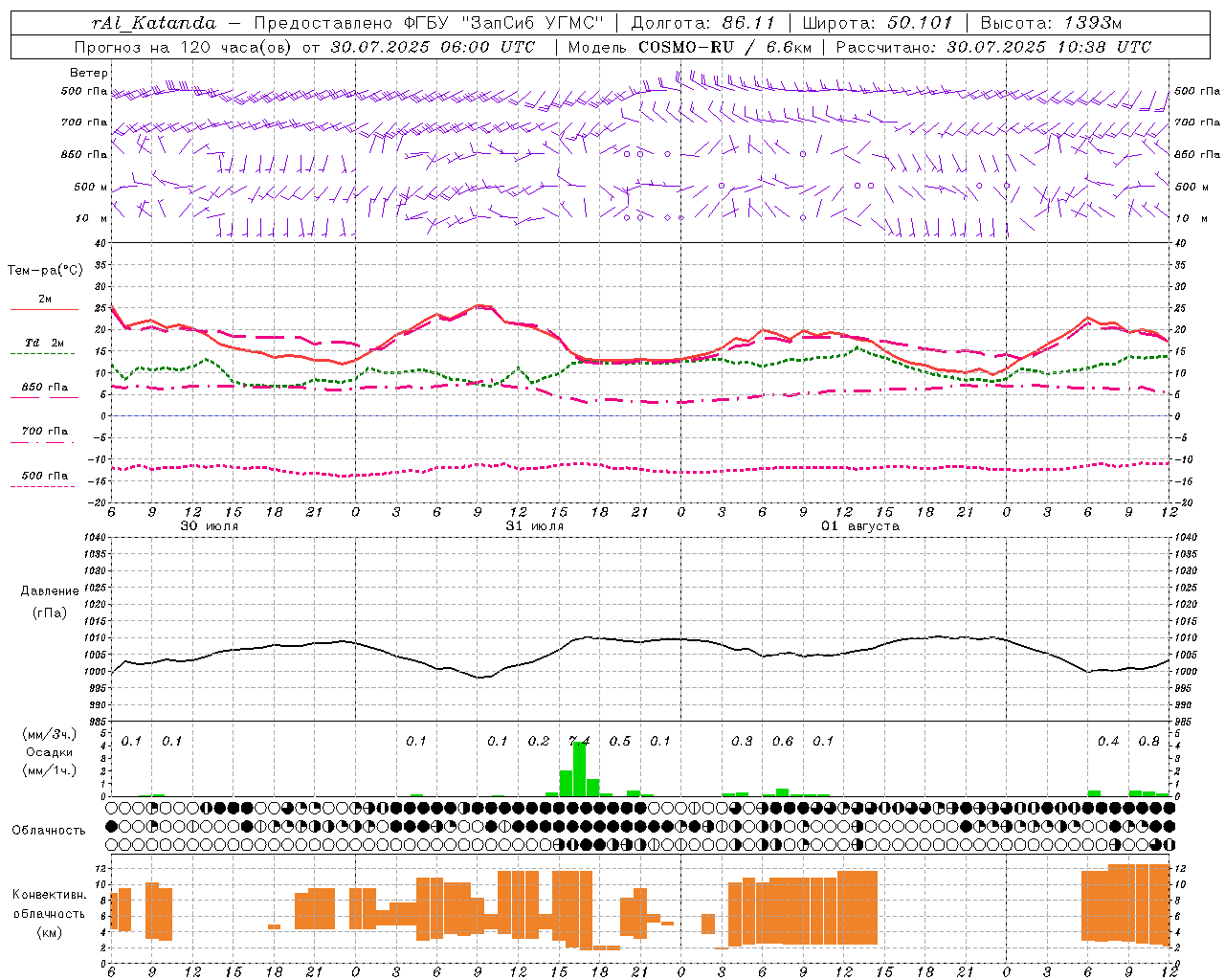
Task: Click the (мм/1ч.) precipitation unit label
Action: (50, 770)
